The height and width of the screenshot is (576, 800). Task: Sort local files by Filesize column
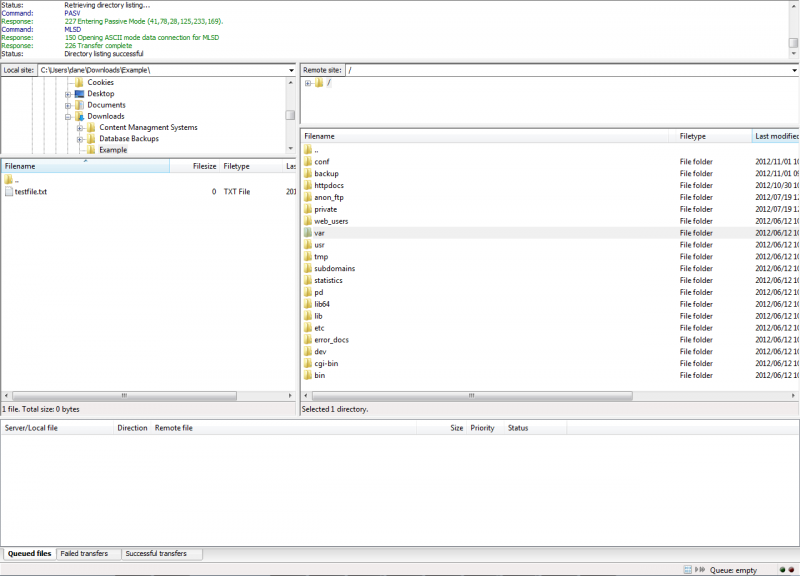coord(194,166)
